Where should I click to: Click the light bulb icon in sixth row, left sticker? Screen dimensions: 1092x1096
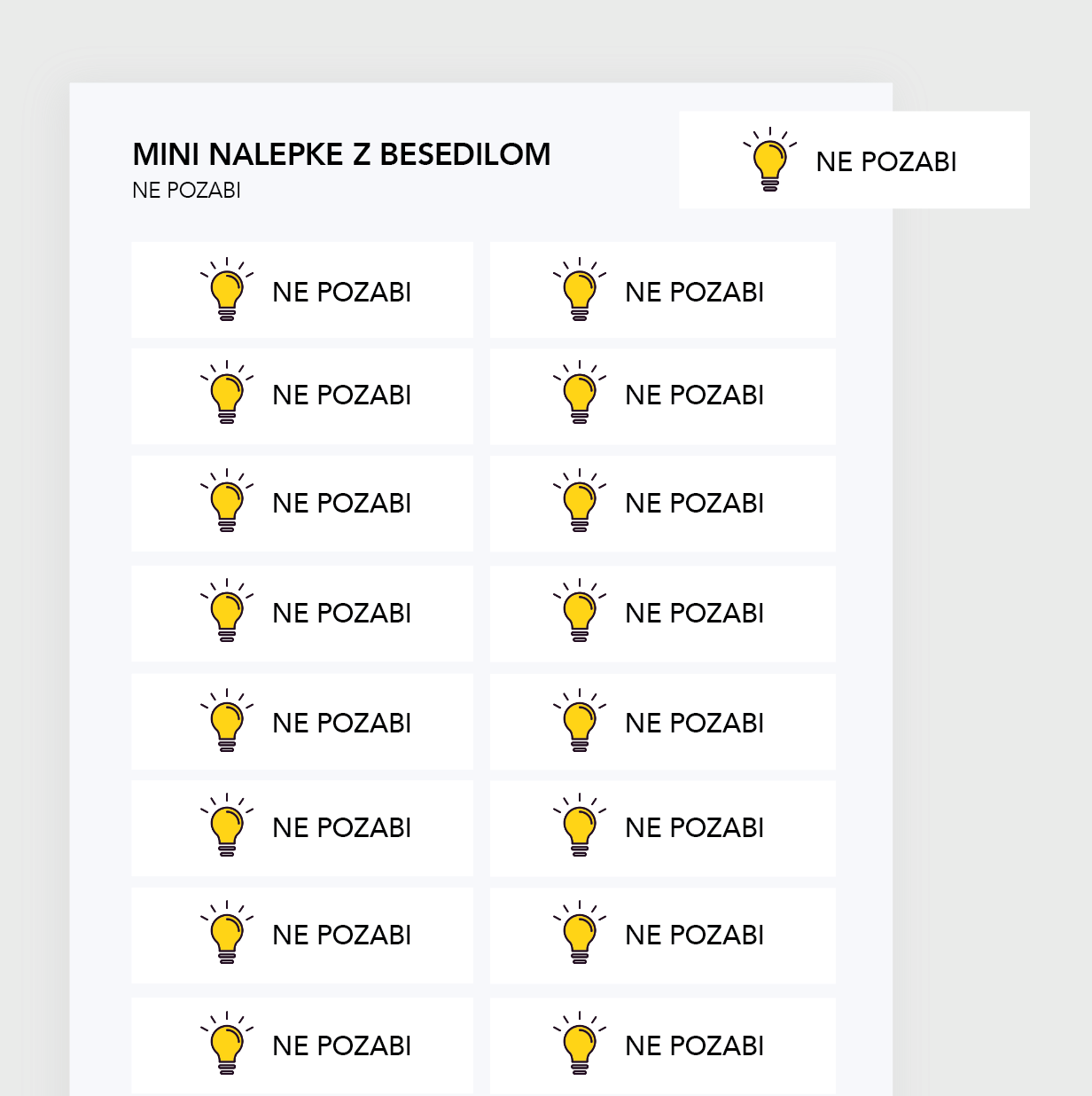(227, 825)
